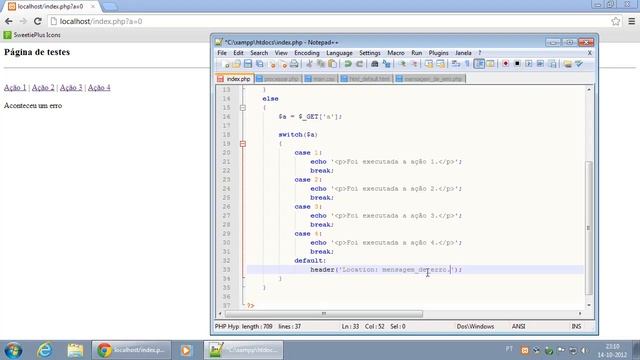Open the Settings menu
640x360 pixels.
[370, 53]
